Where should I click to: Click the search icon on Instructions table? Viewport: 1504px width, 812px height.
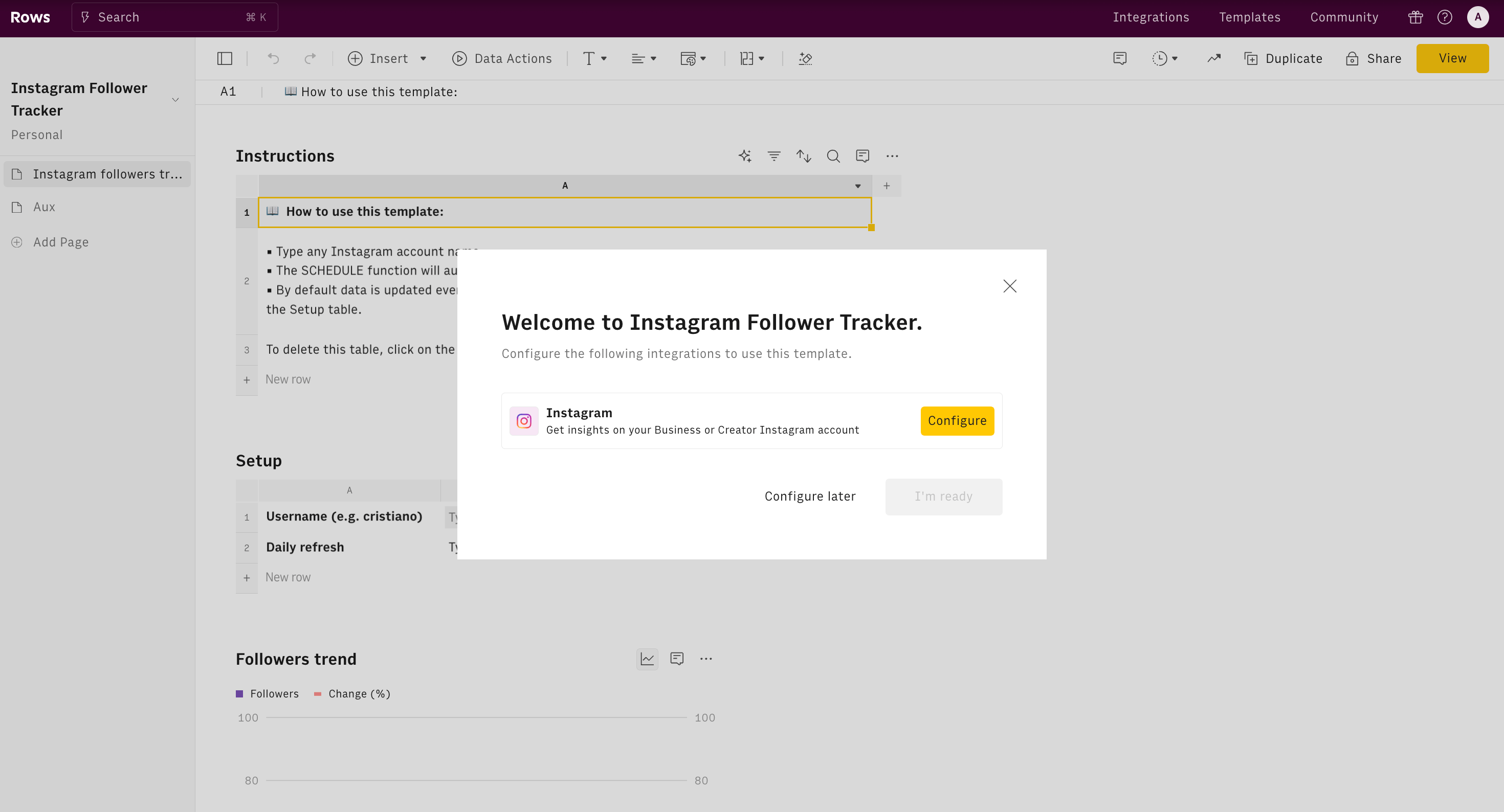833,156
